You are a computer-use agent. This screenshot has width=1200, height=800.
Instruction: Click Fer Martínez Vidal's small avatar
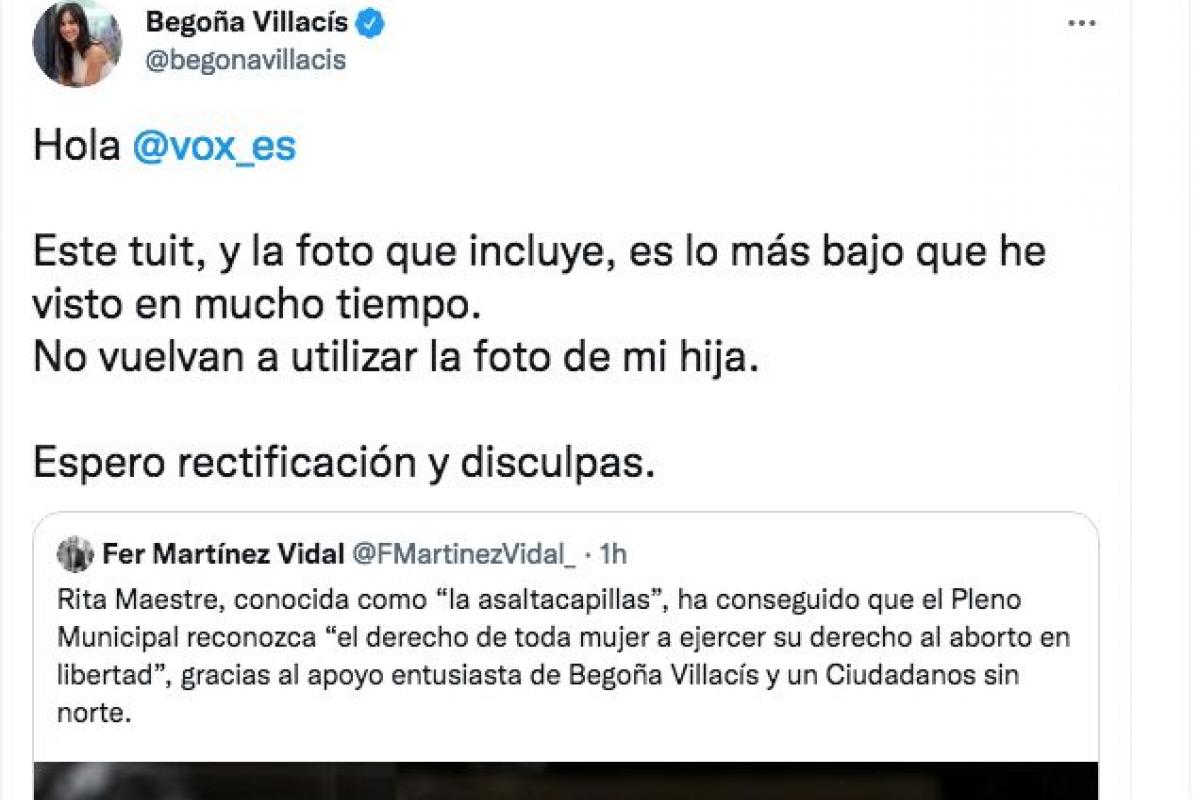point(75,553)
